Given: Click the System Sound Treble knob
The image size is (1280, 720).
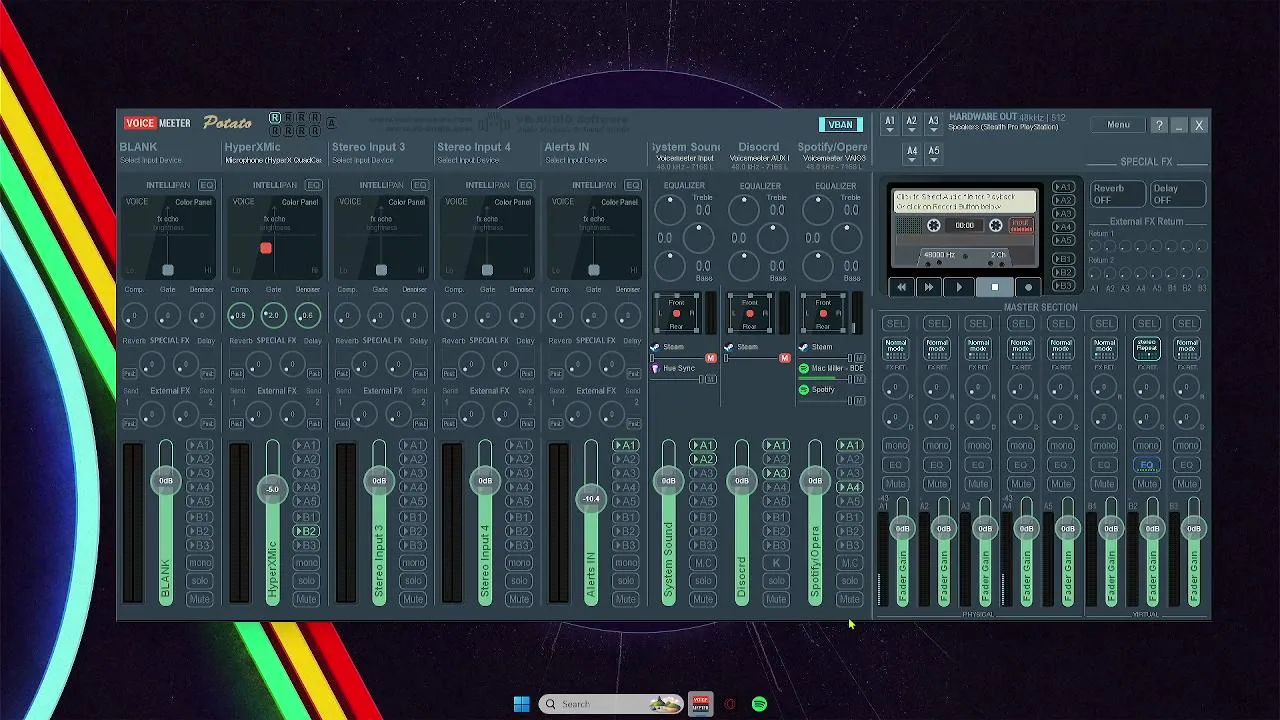Looking at the screenshot, I should (670, 208).
